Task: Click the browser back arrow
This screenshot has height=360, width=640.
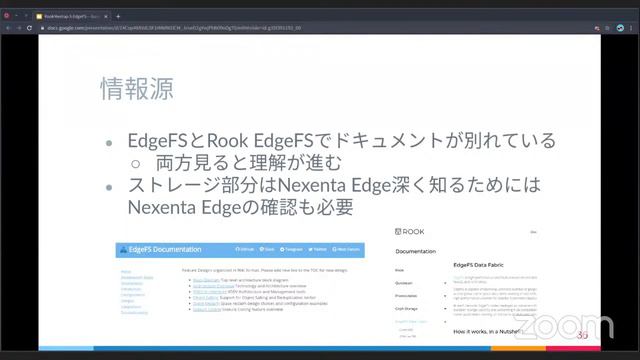Action: click(x=8, y=28)
